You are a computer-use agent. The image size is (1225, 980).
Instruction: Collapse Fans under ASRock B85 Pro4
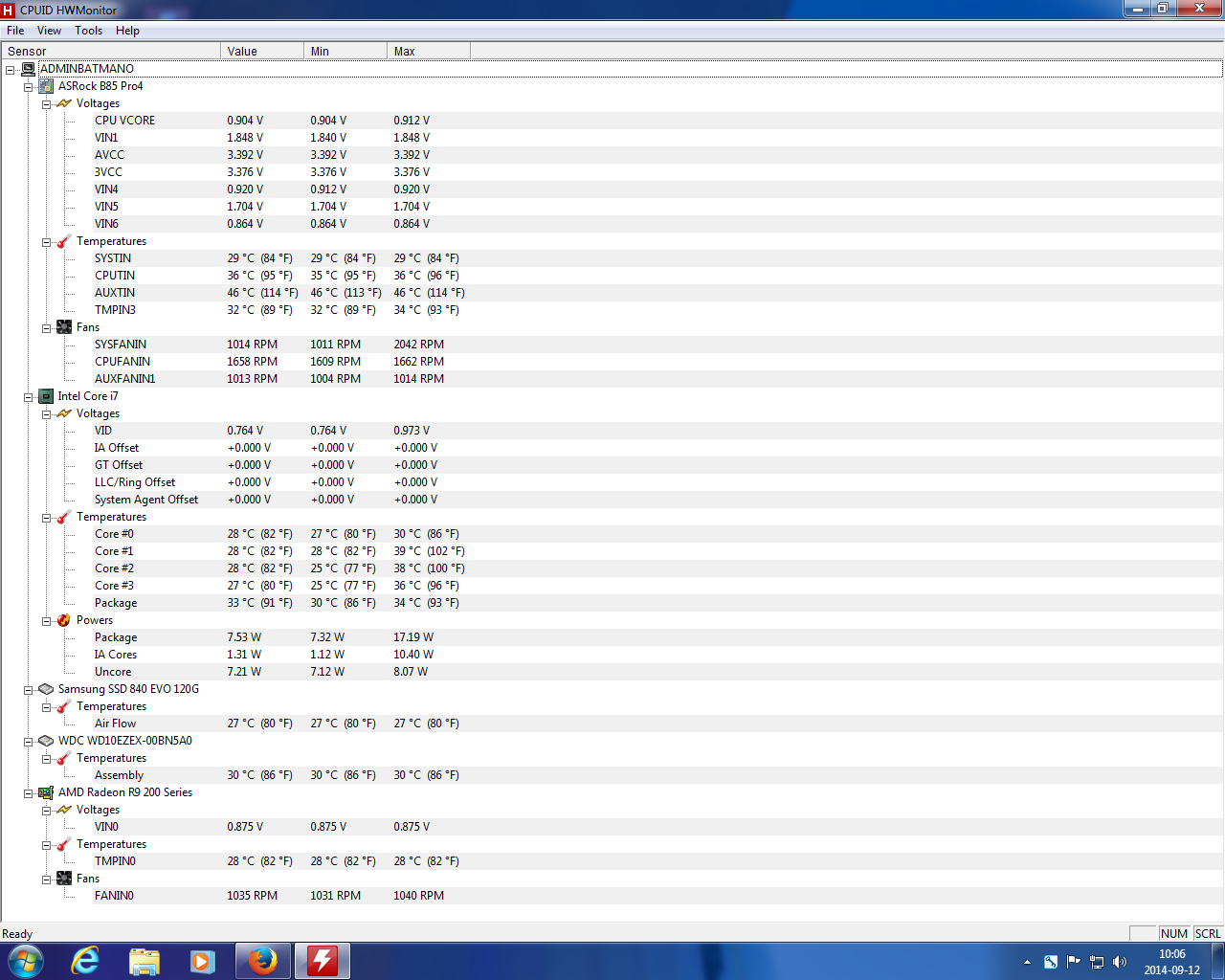pos(46,328)
